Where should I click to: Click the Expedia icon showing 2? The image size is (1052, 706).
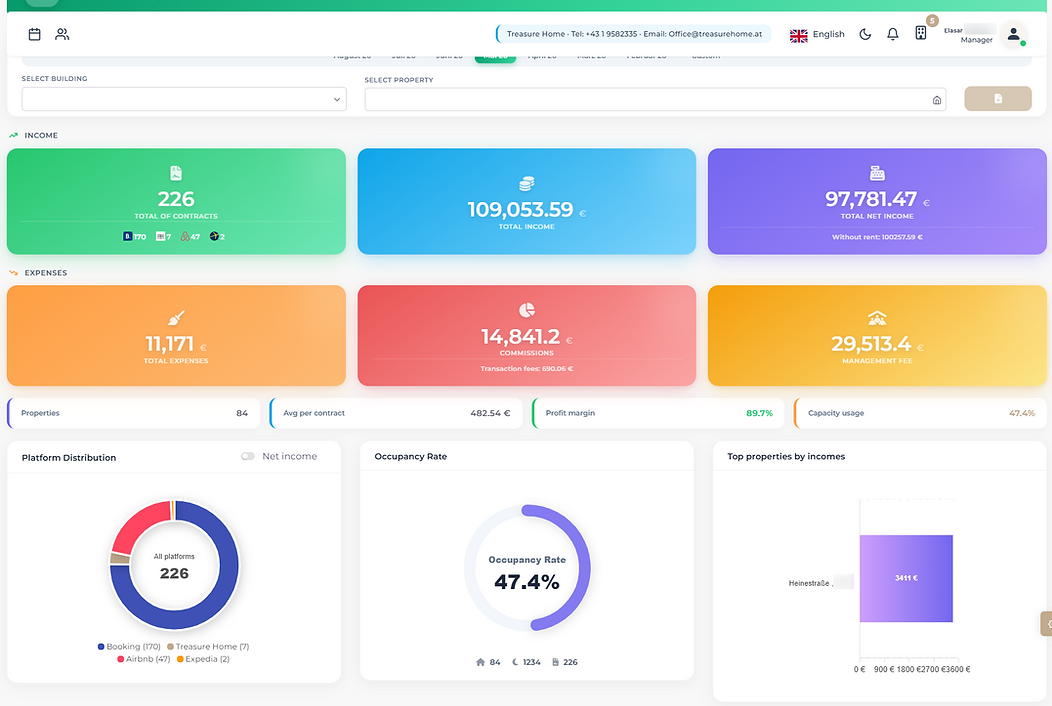coord(214,236)
